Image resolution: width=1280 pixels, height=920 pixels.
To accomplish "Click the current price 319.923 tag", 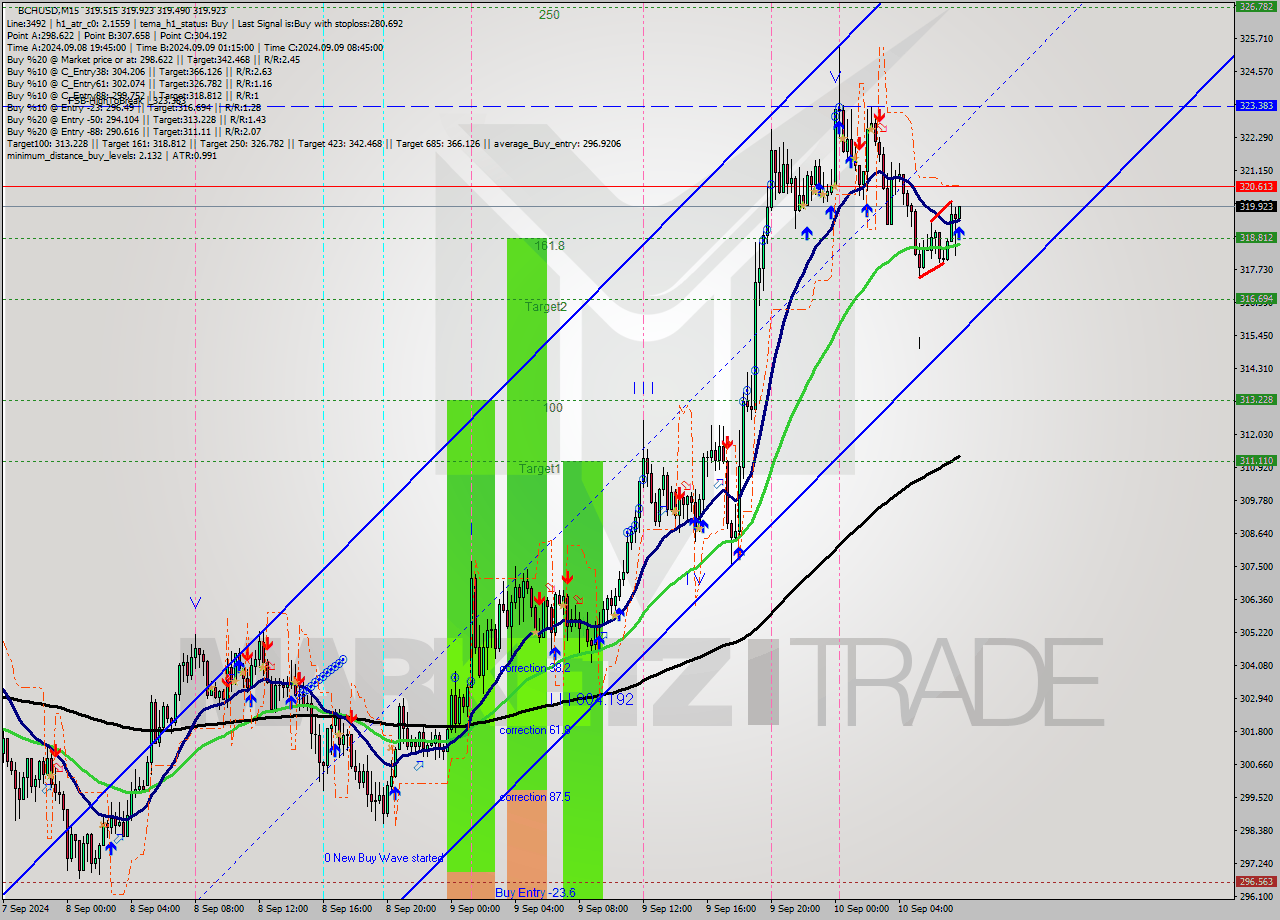I will (x=1256, y=206).
